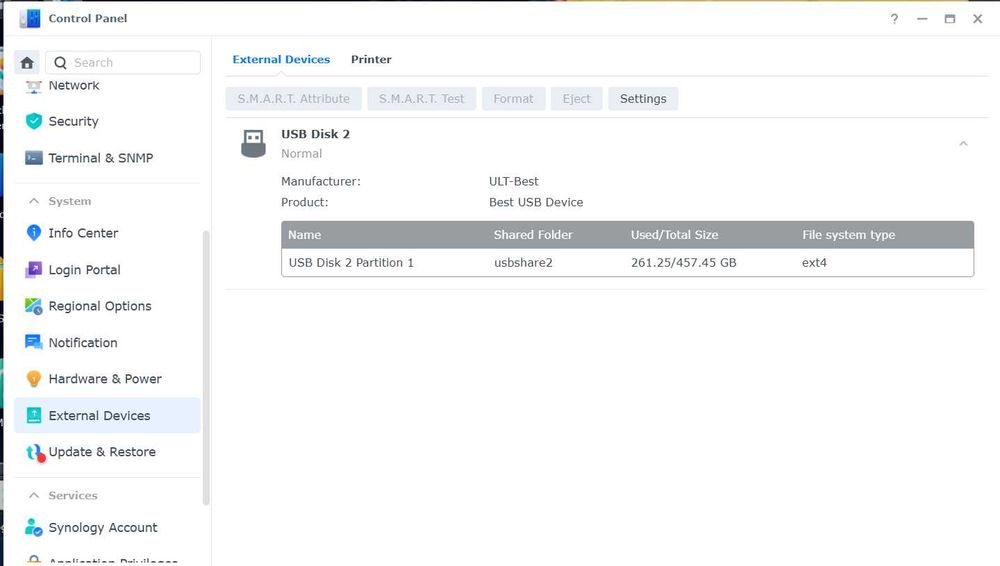
Task: Click the S.M.A.R.T. Attribute button
Action: 293,99
